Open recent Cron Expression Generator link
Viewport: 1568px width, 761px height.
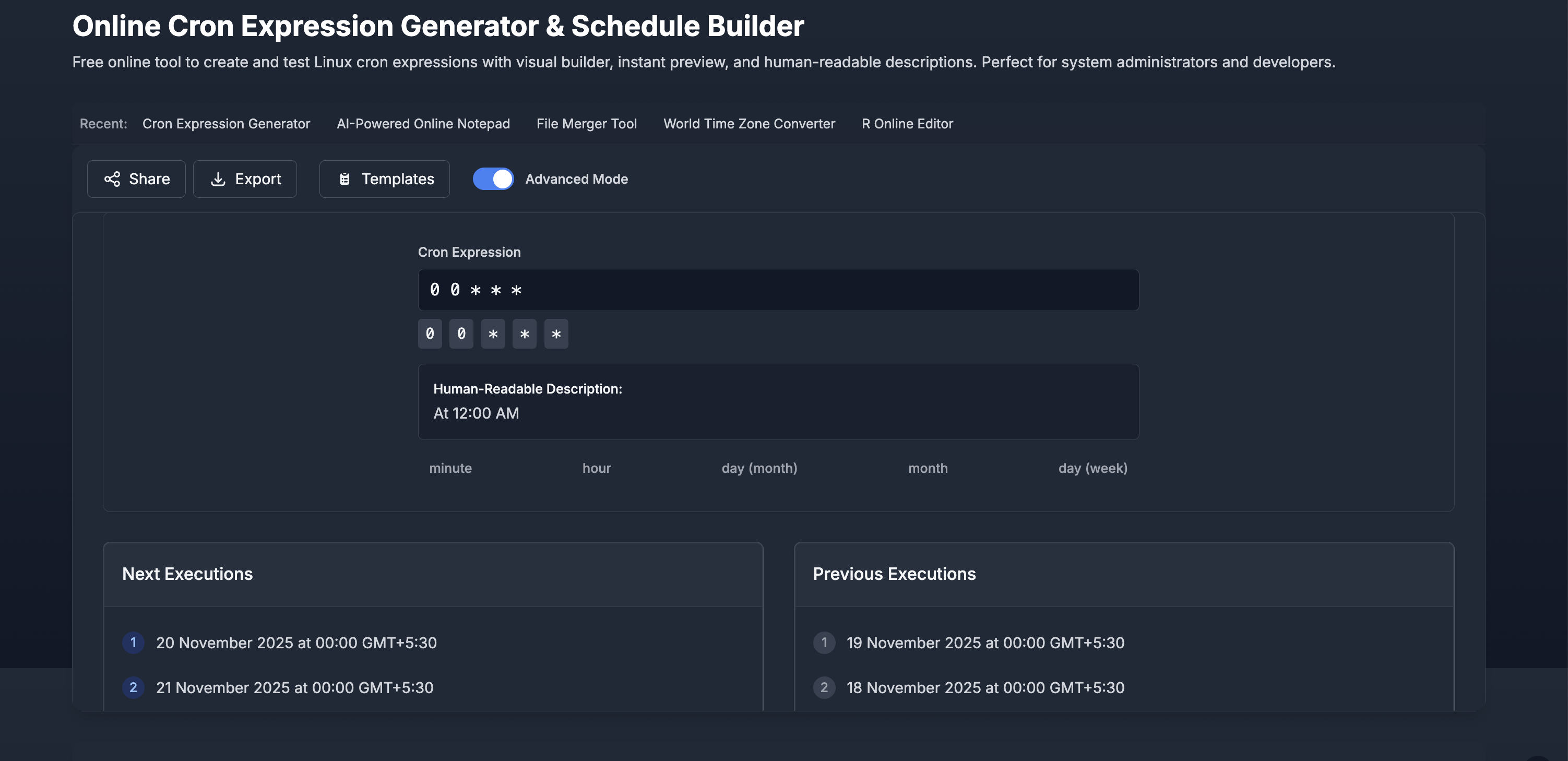coord(226,124)
